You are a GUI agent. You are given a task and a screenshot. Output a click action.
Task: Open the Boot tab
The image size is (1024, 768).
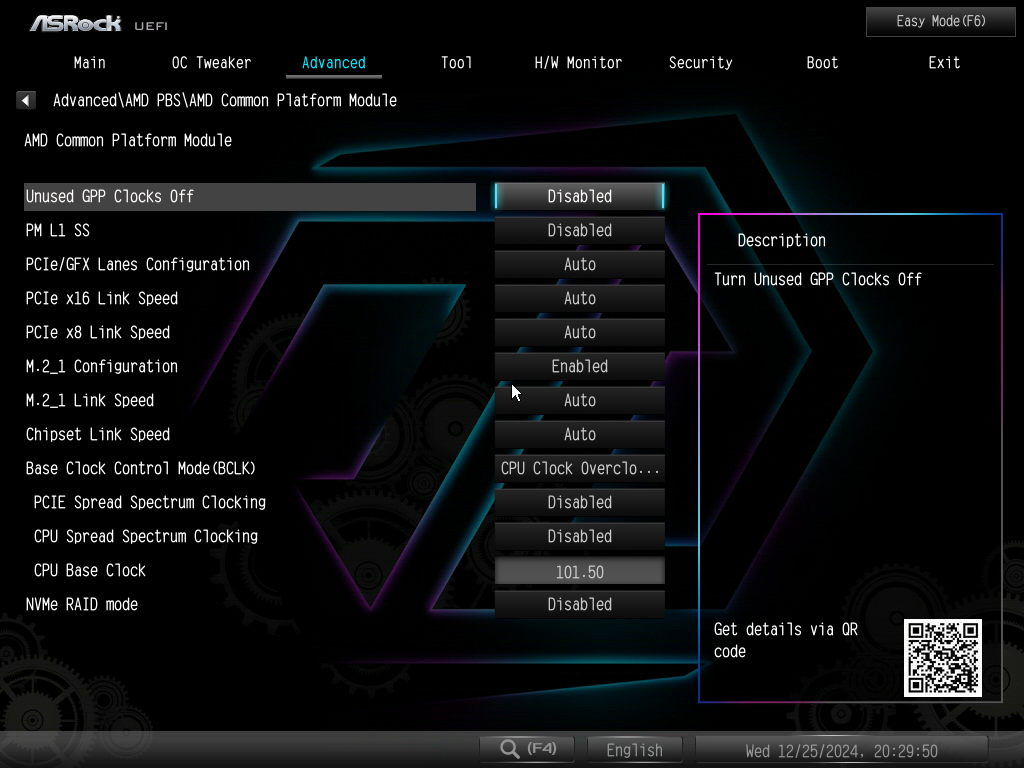click(x=822, y=63)
